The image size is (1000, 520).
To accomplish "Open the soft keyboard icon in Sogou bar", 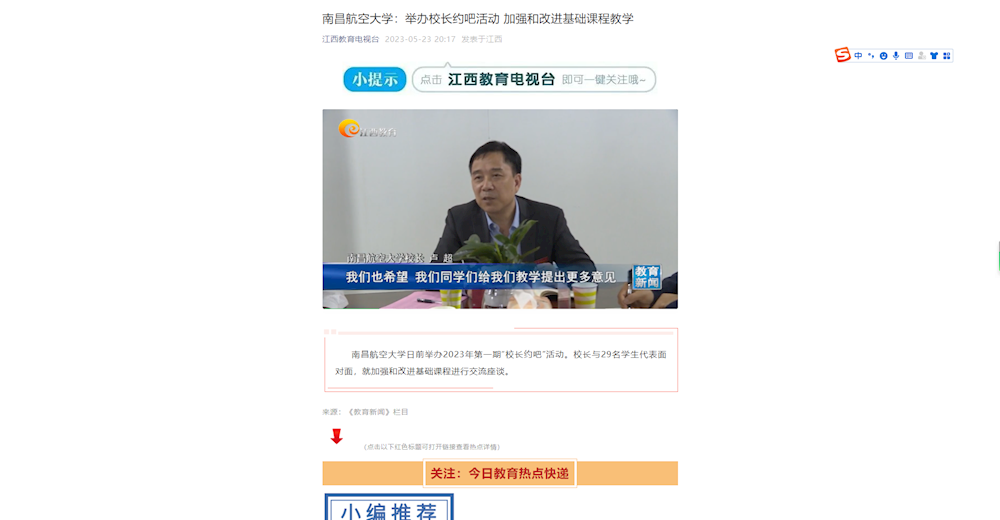I will 909,56.
